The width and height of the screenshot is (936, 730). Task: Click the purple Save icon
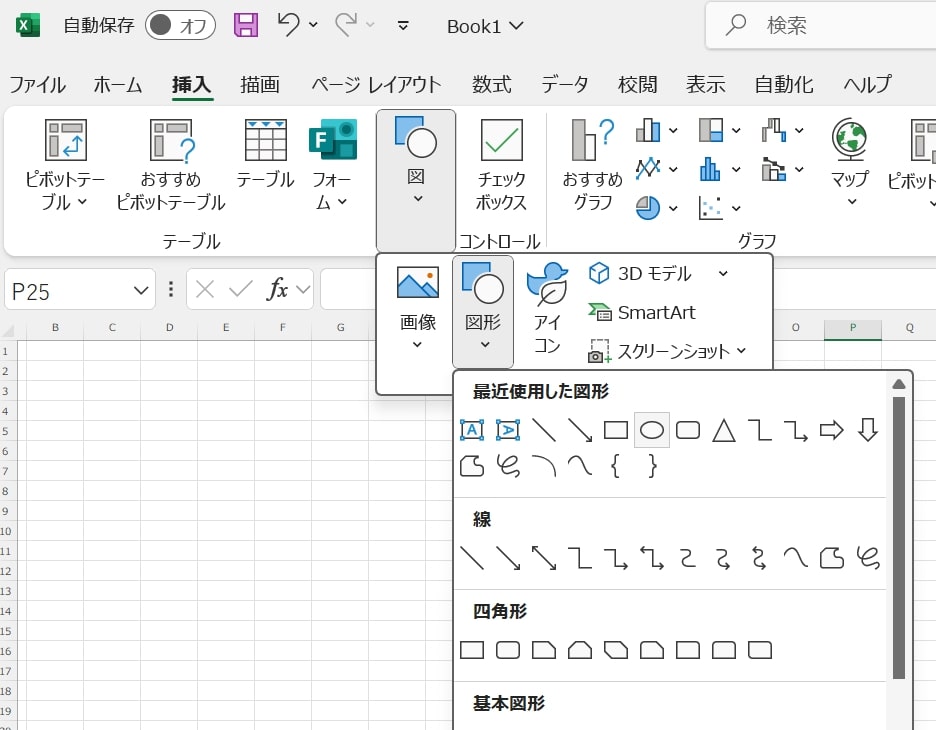[x=246, y=25]
